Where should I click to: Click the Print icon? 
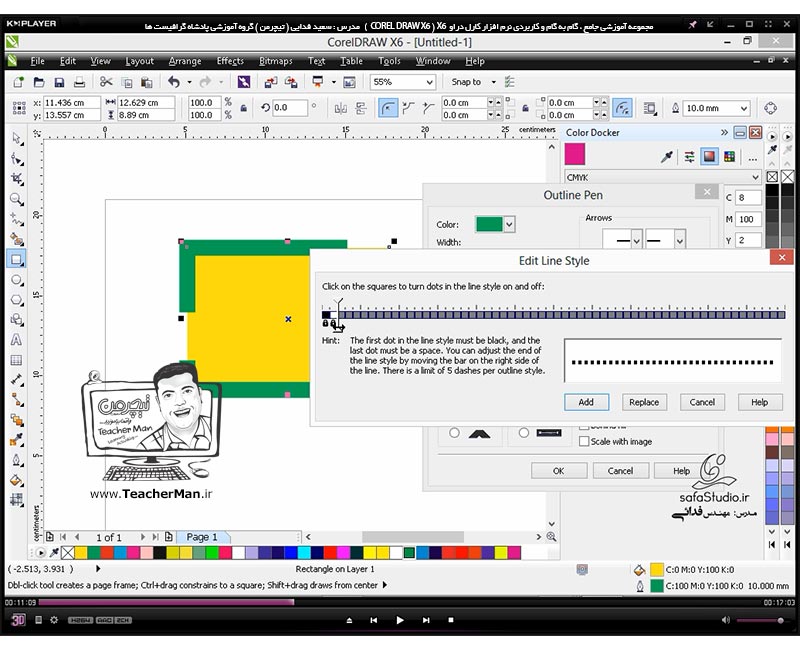pyautogui.click(x=79, y=82)
